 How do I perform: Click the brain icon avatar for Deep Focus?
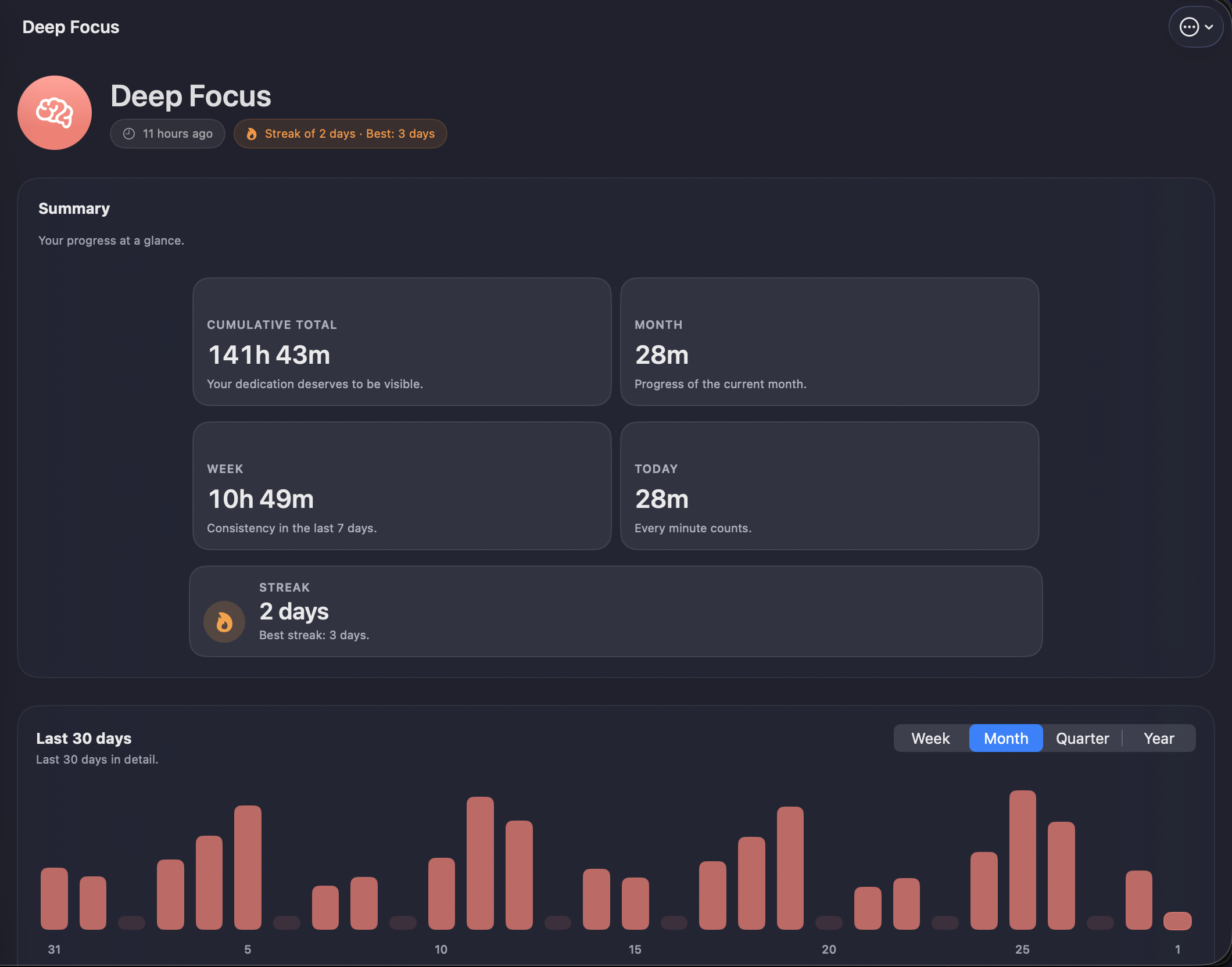point(54,112)
